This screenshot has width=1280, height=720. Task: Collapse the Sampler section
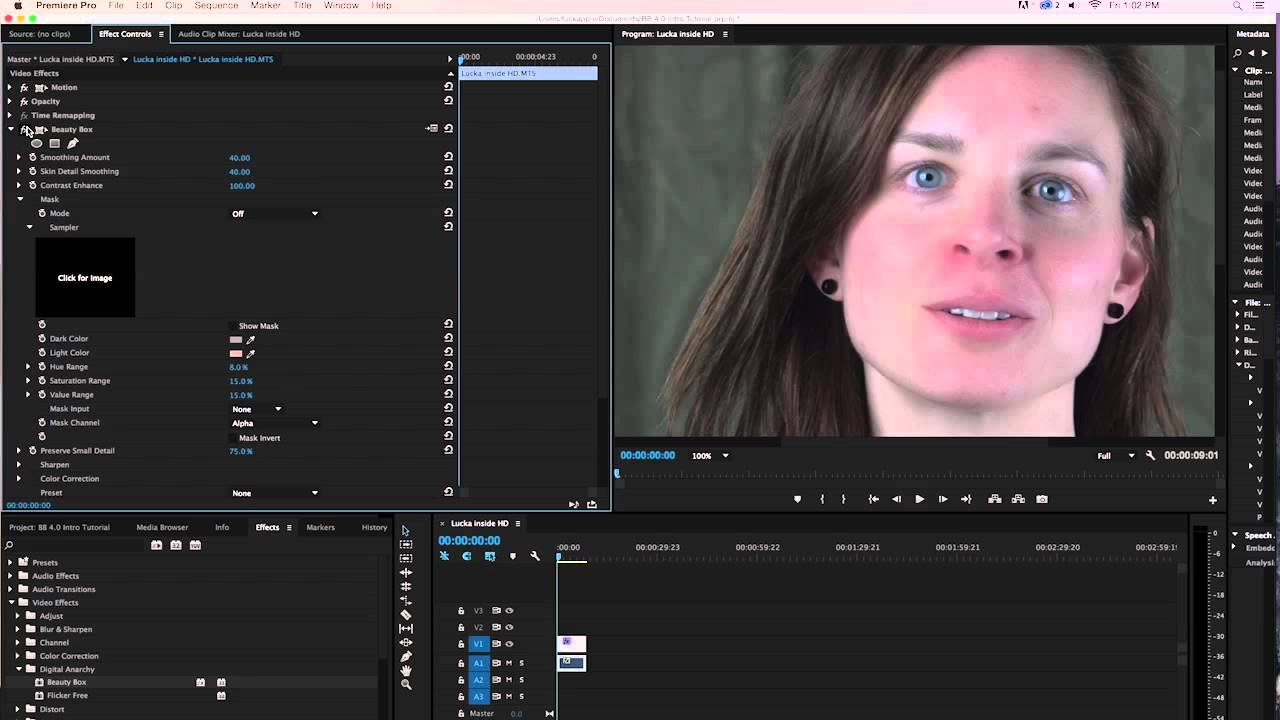tap(29, 227)
